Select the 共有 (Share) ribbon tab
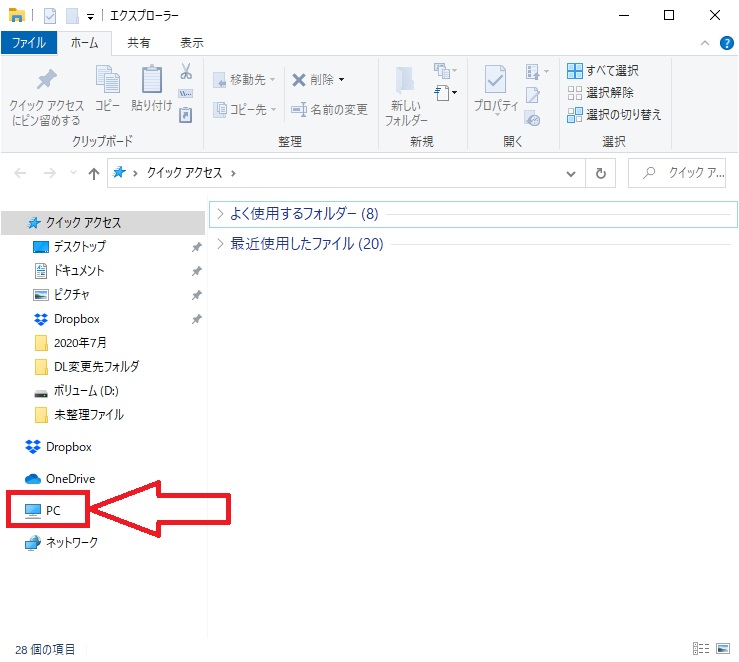Screen dimensions: 739x662 click(x=139, y=43)
